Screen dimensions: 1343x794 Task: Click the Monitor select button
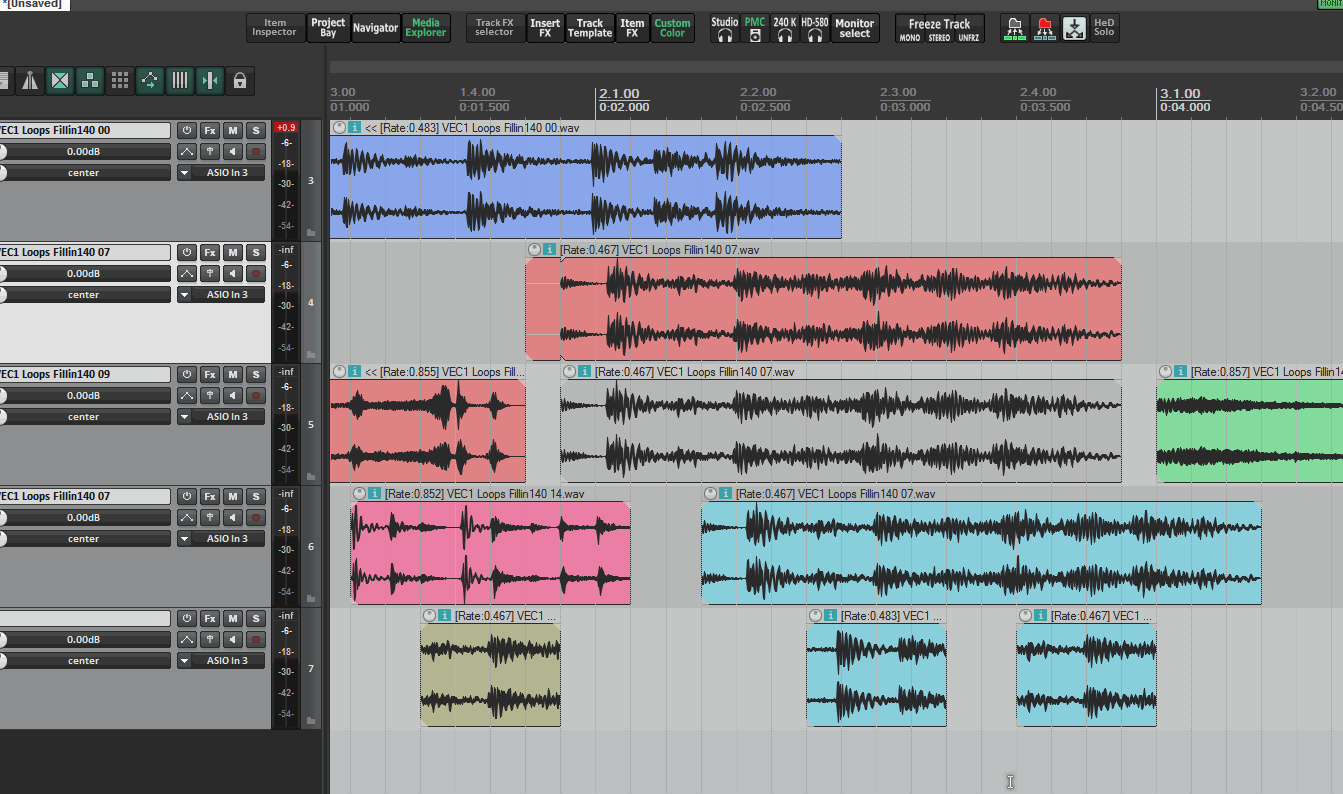click(854, 28)
